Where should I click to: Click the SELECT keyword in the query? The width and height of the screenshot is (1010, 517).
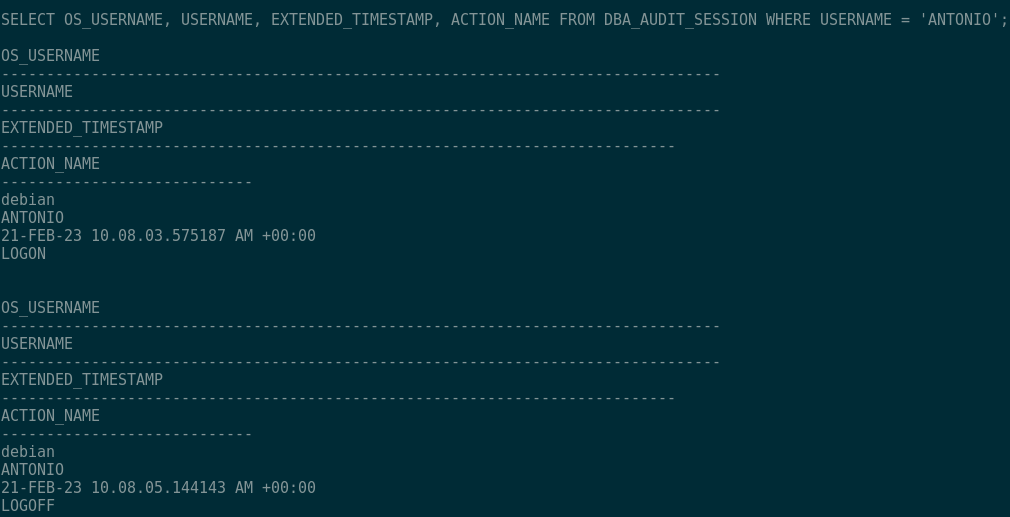tap(28, 19)
